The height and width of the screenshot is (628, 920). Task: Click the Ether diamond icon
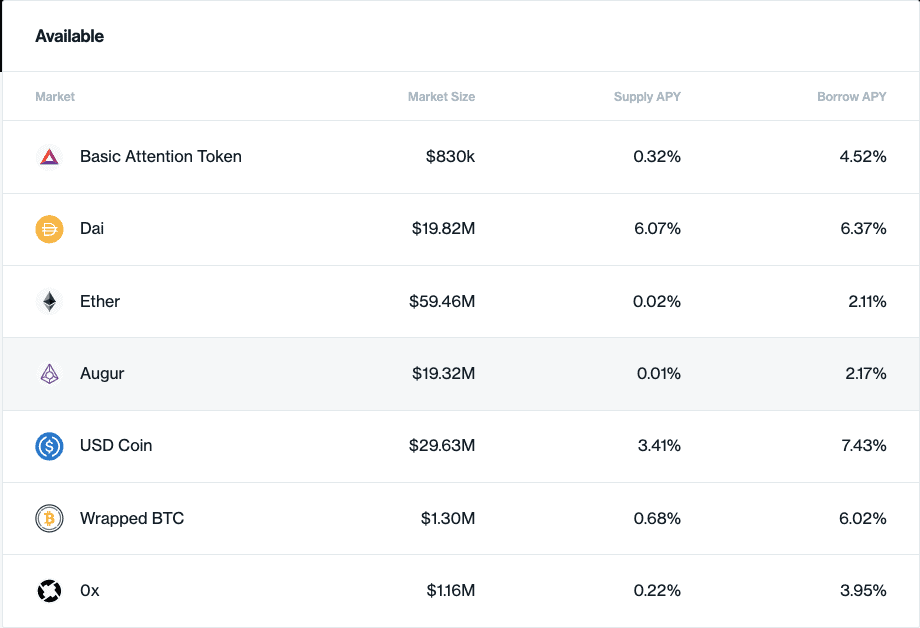pyautogui.click(x=49, y=302)
